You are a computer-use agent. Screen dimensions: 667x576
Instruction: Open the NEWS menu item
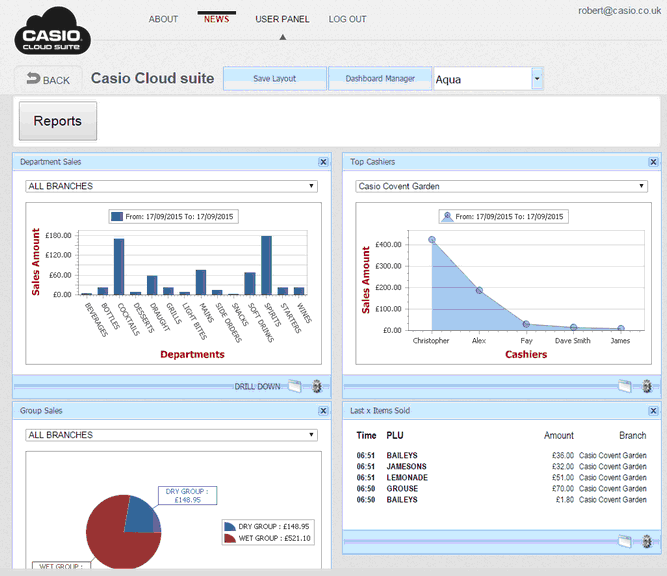pos(217,19)
